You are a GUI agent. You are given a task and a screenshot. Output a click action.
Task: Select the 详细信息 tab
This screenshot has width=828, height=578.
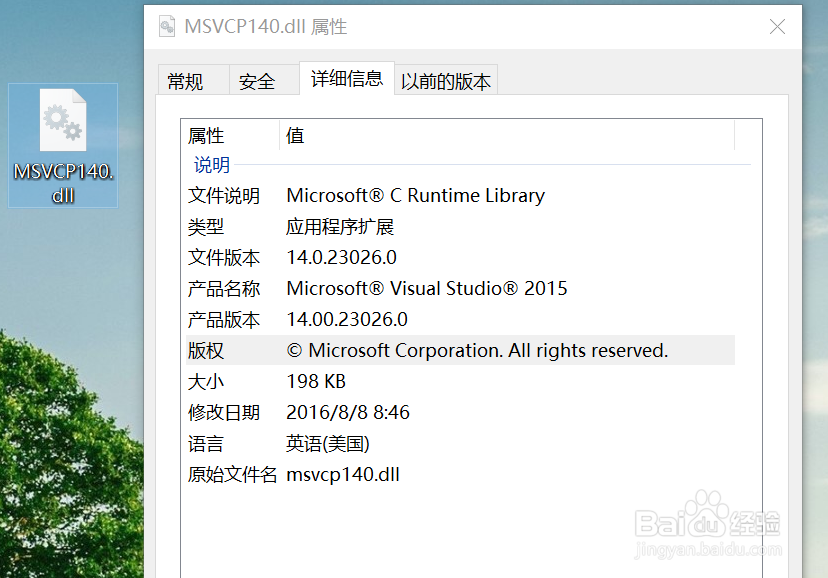347,79
